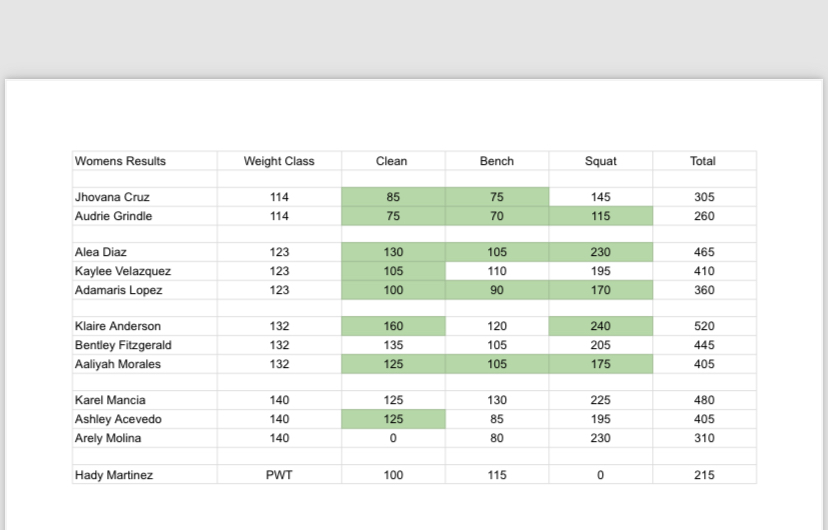Select the Womens Results header cell
The image size is (828, 530).
tap(145, 161)
